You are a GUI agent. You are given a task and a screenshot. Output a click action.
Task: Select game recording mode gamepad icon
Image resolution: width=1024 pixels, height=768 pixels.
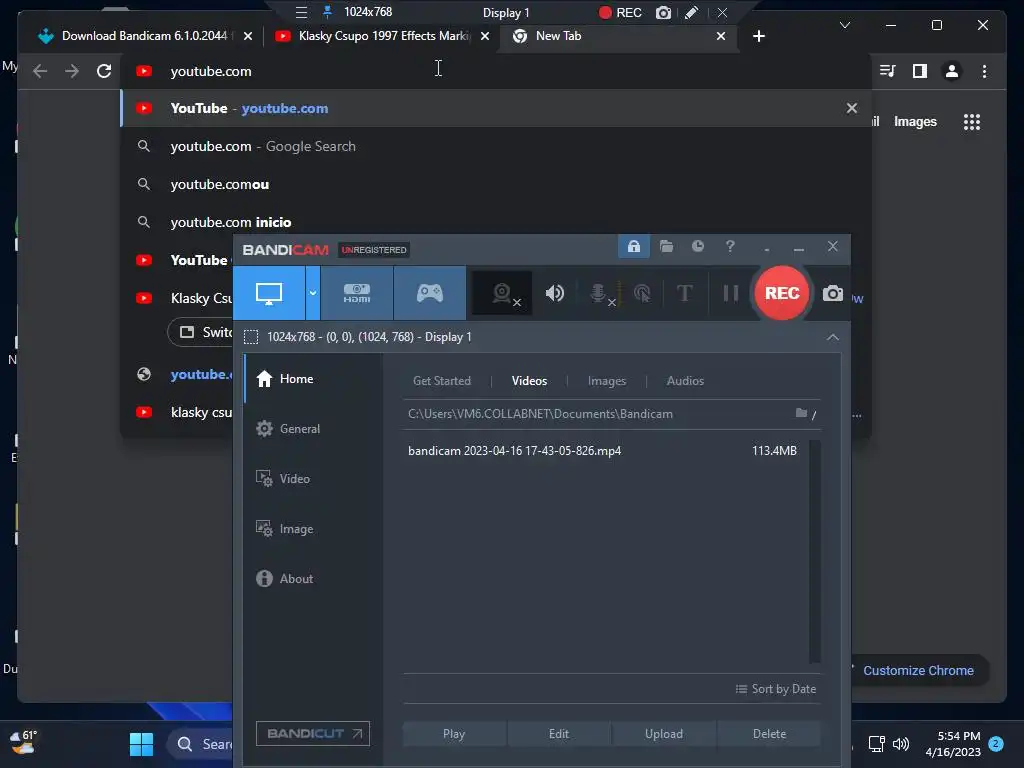tap(430, 293)
